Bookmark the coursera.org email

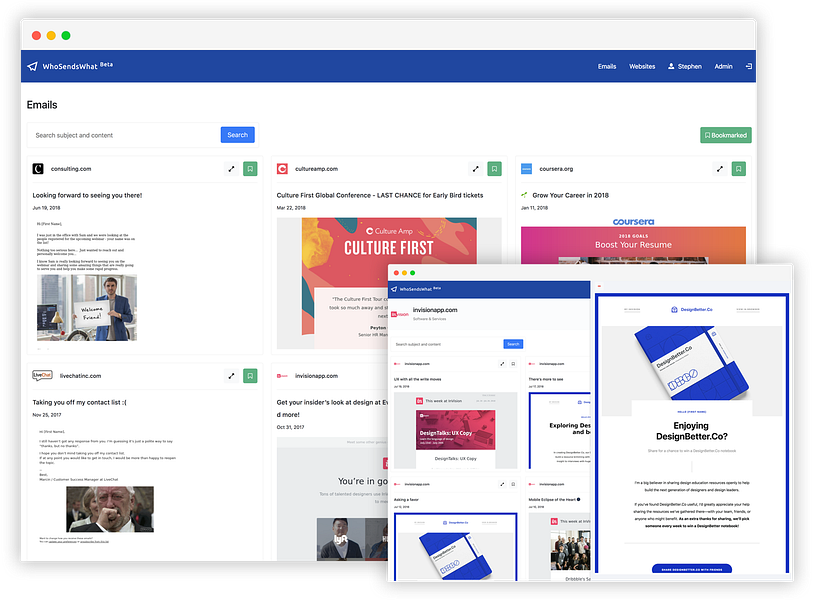point(738,169)
